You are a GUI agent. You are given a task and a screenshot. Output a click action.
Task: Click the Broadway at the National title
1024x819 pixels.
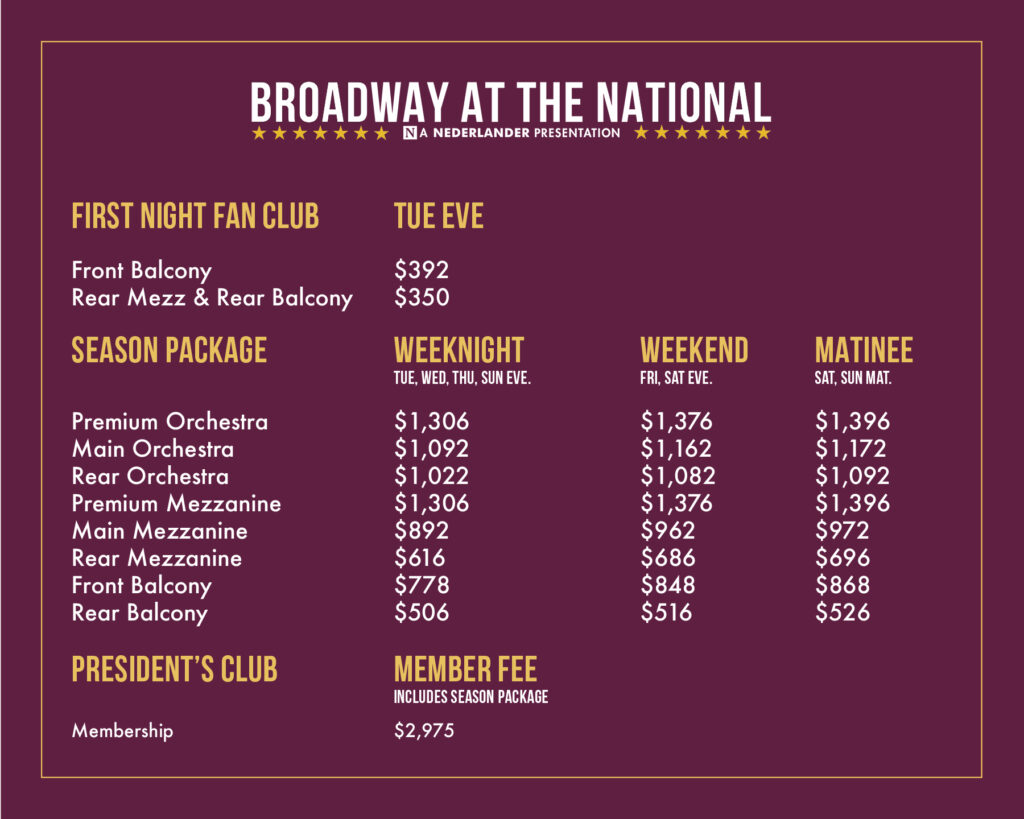[510, 102]
